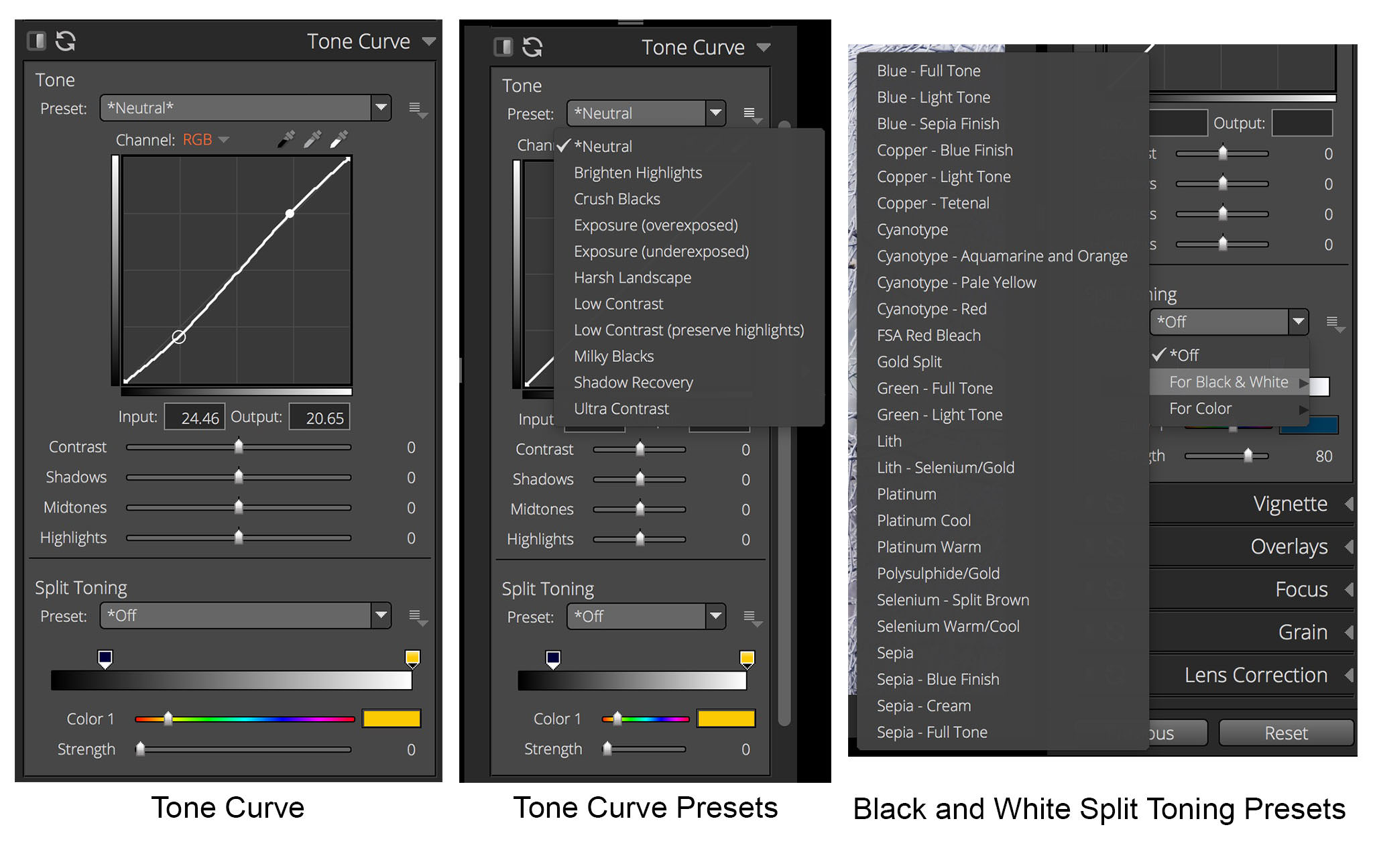Toggle left Tone Curve panel preview icon
Screen dimensions: 1373x868
[36, 41]
